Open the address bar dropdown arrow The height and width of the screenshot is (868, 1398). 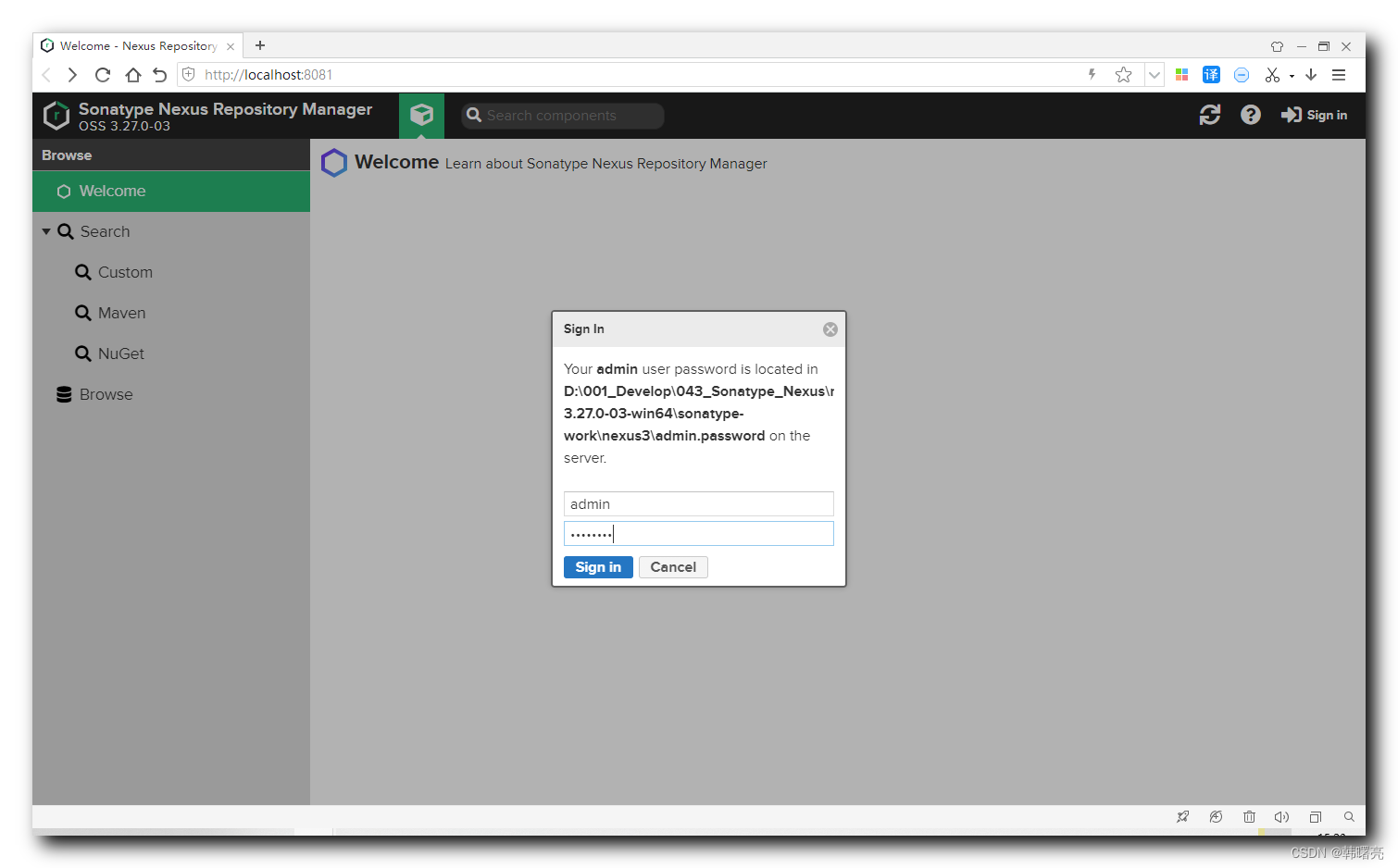tap(1155, 75)
